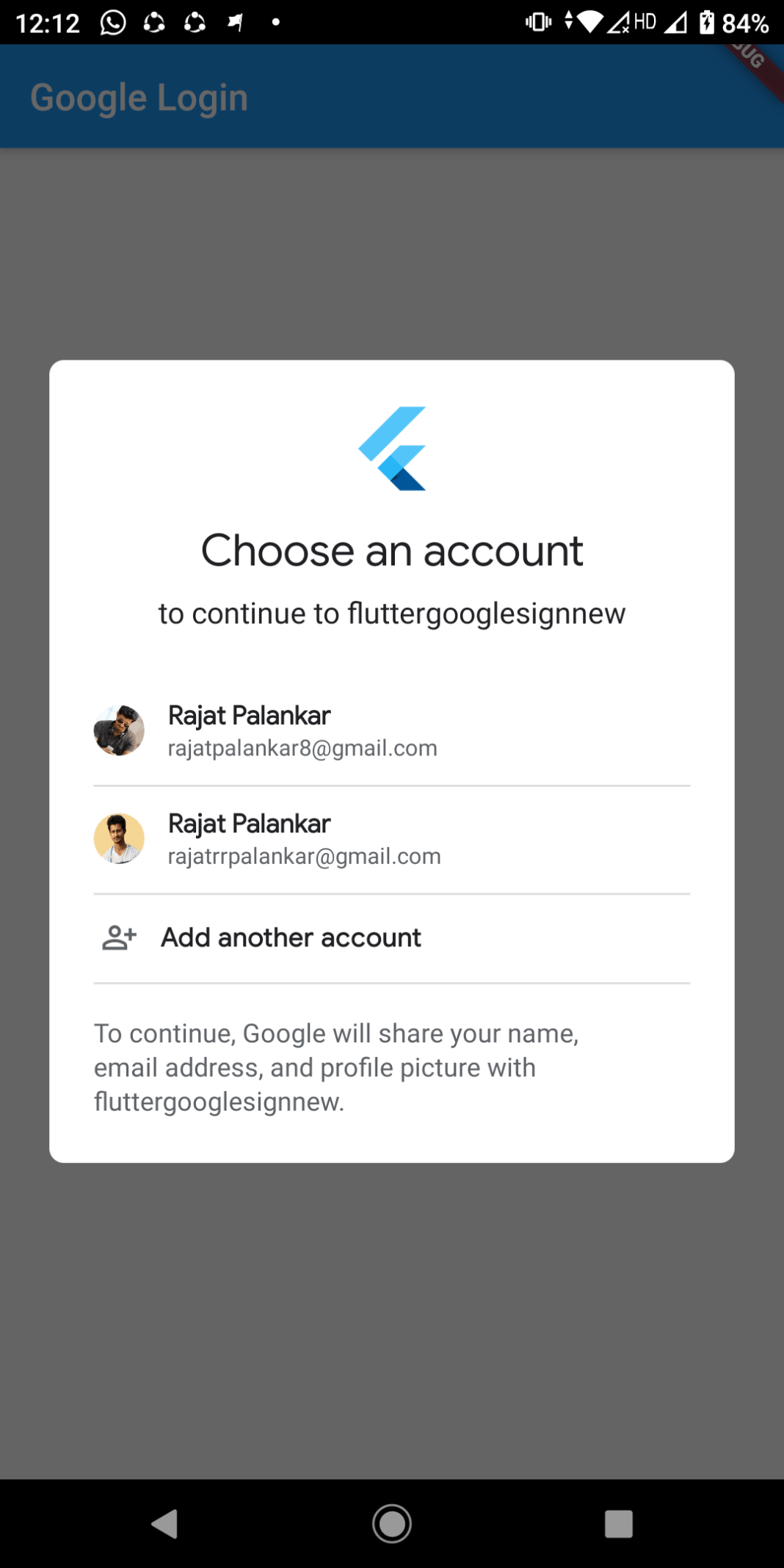Choose the rajatrrpalankar@gmail.com account

coord(392,840)
